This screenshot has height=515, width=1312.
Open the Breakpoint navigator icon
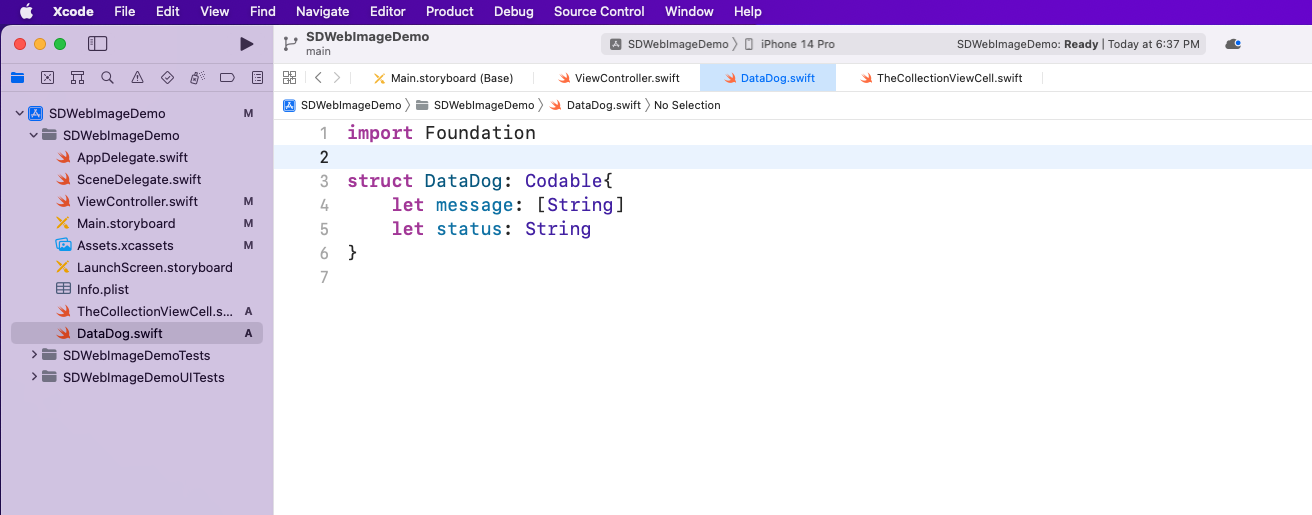tap(227, 78)
